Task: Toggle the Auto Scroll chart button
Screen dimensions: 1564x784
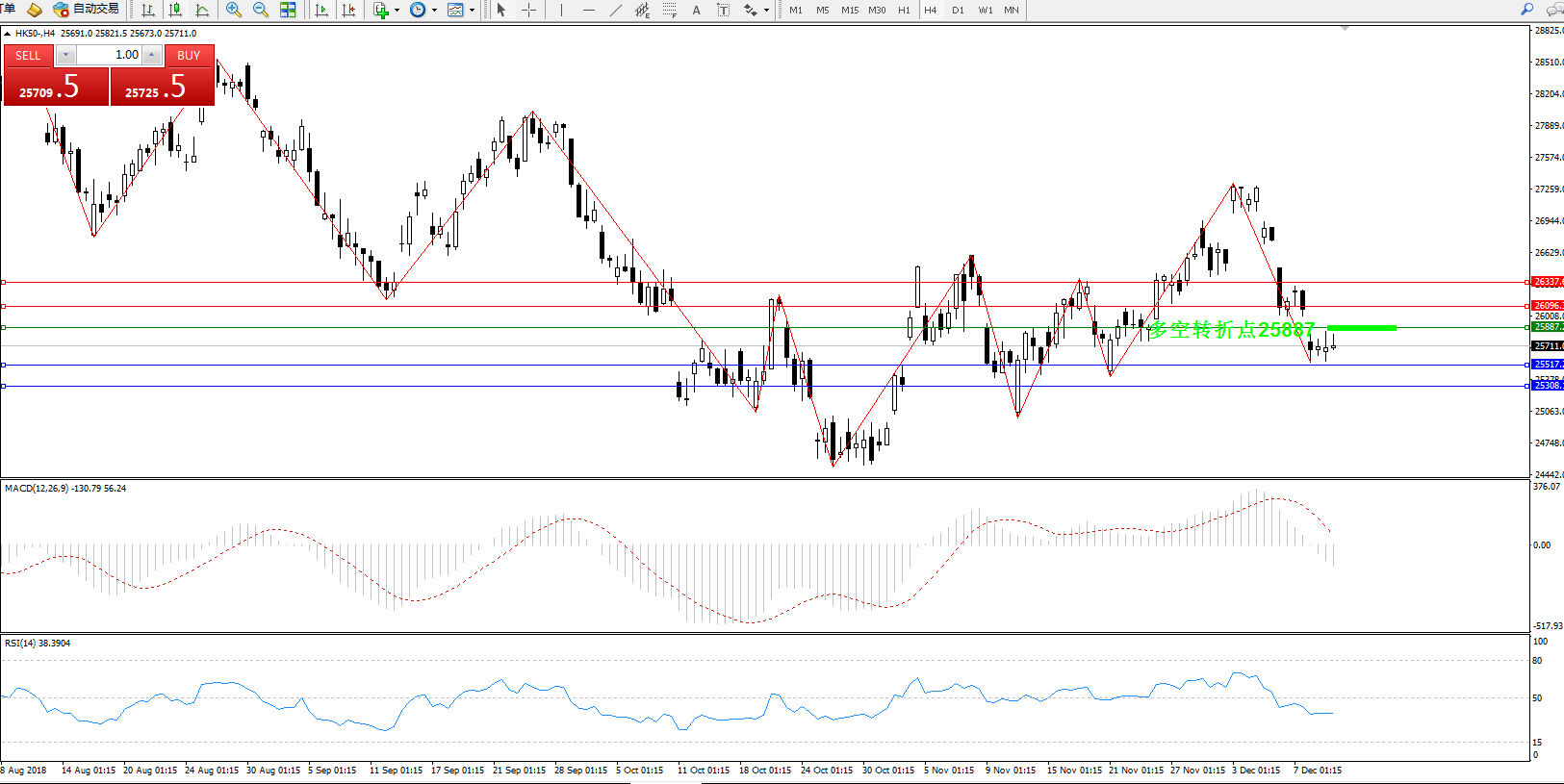Action: 321,10
